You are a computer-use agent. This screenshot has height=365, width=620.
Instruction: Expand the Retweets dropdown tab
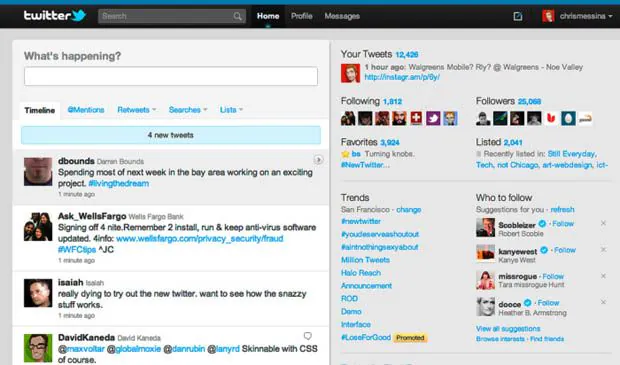coord(136,110)
